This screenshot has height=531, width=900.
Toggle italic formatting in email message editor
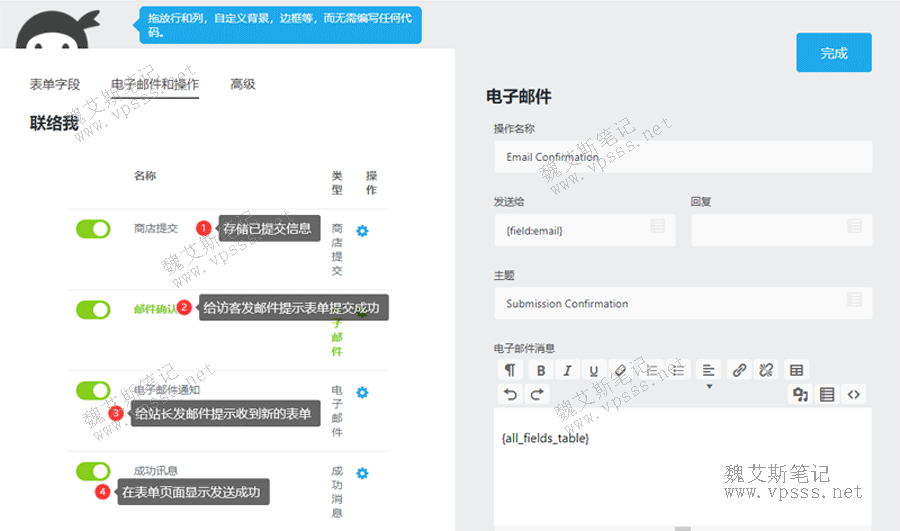coord(567,370)
